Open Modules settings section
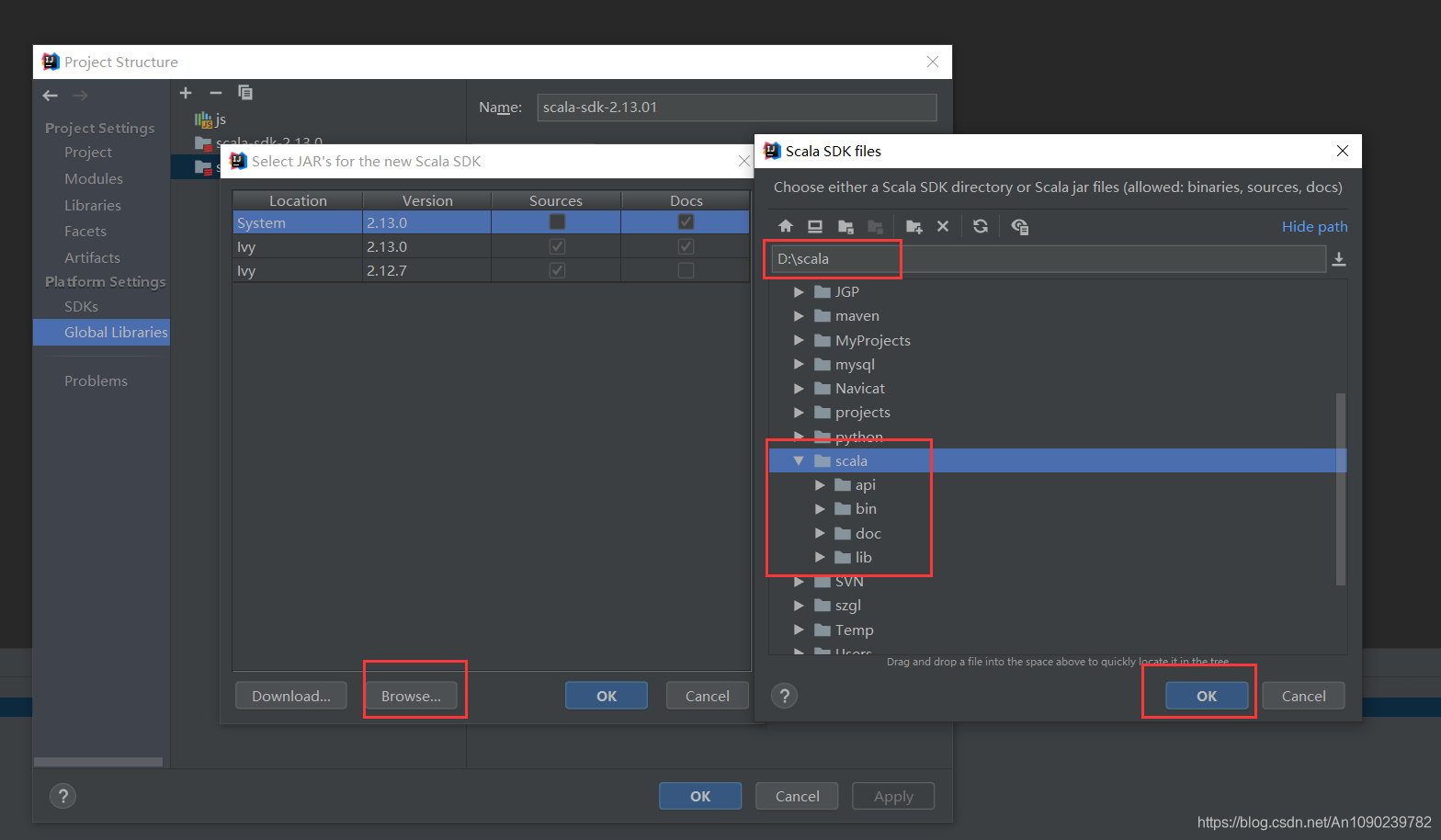1441x840 pixels. click(94, 179)
